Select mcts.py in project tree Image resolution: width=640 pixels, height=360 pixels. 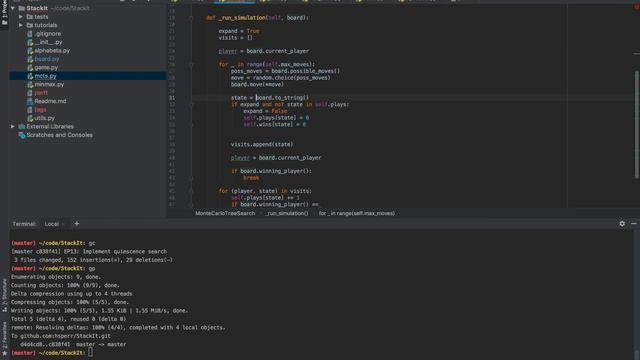(x=45, y=76)
